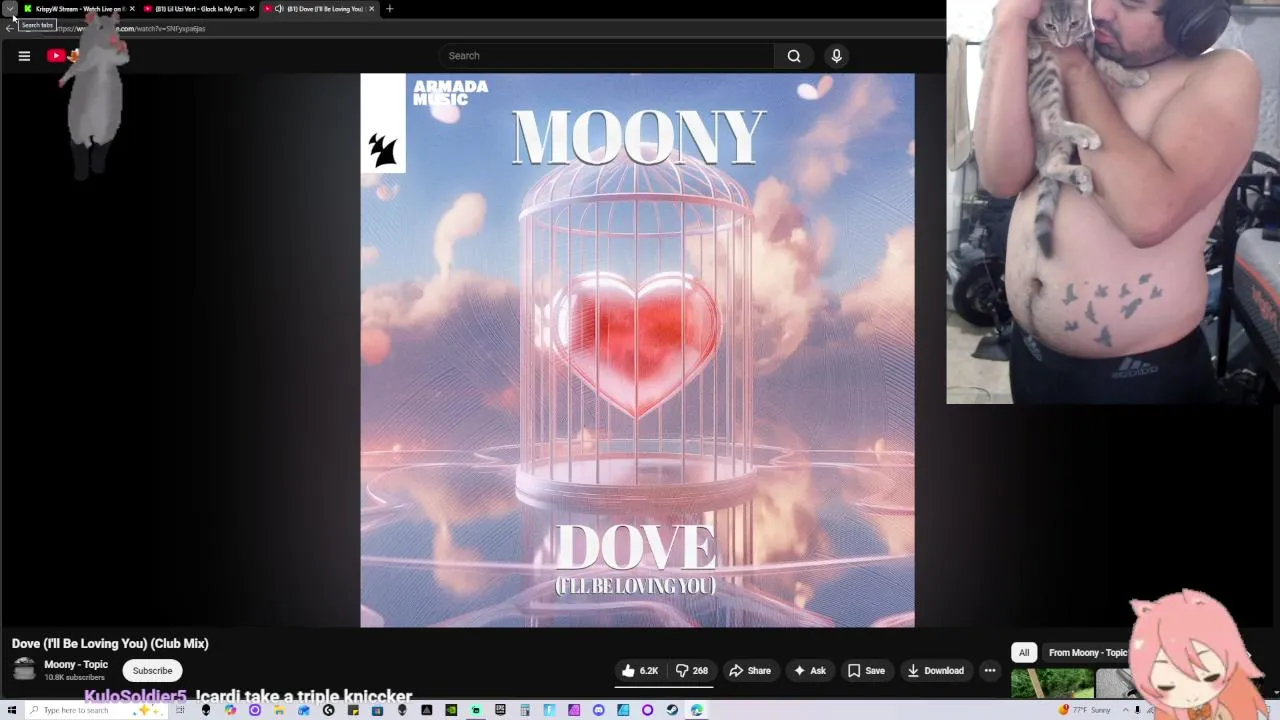Like the video with 6.2K likes

[639, 670]
